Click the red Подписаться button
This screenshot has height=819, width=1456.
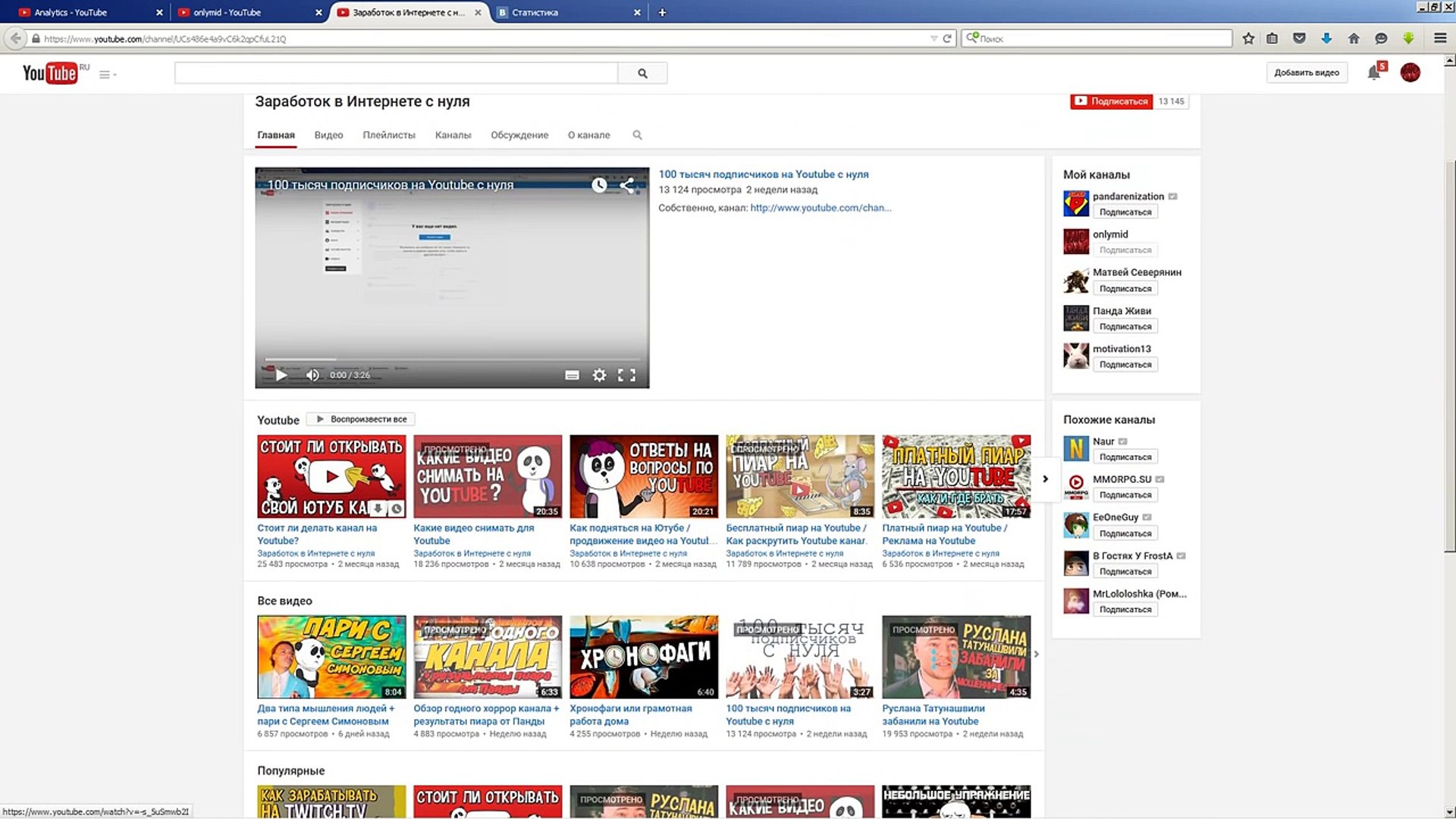pos(1111,101)
